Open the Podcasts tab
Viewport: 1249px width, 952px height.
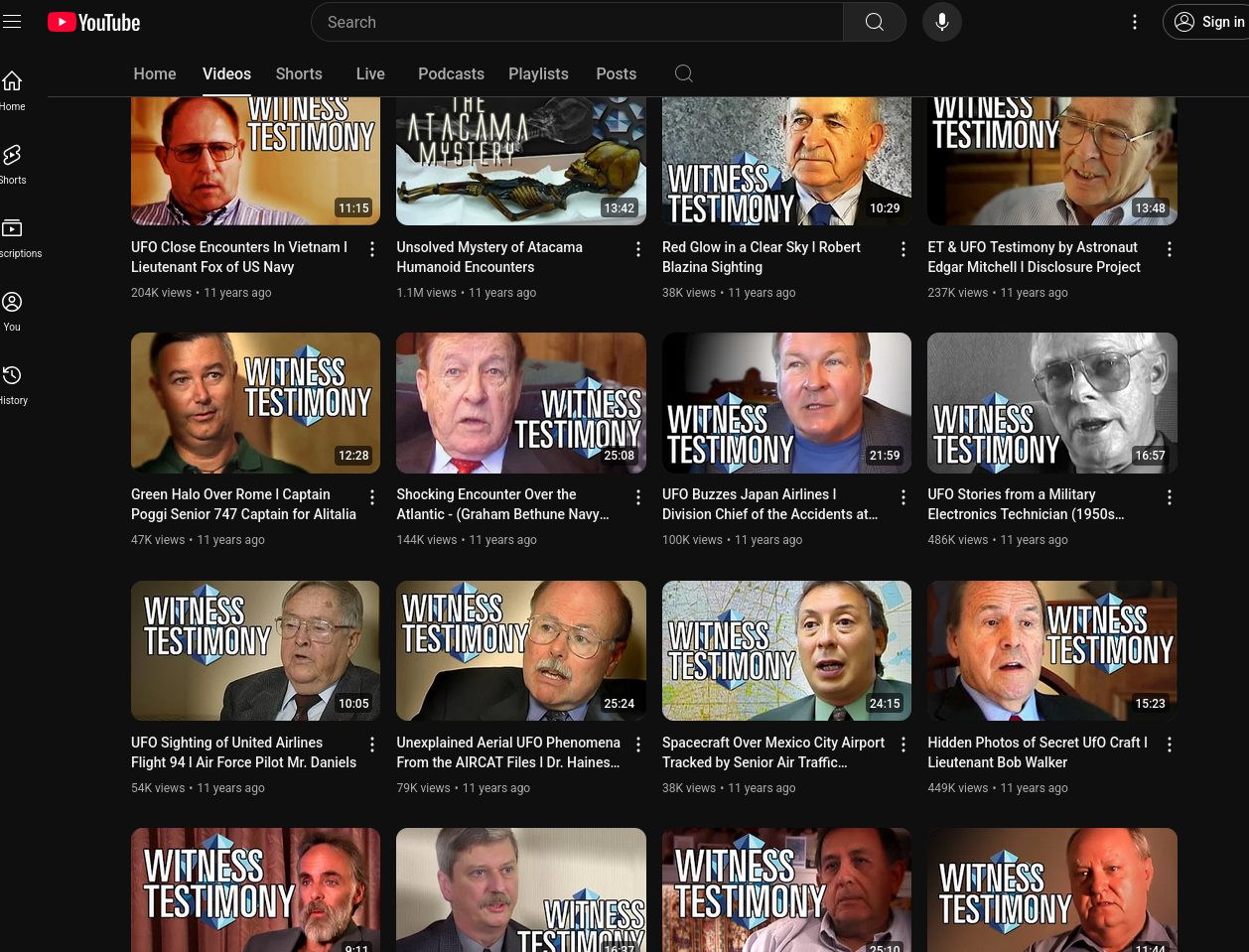pyautogui.click(x=451, y=73)
